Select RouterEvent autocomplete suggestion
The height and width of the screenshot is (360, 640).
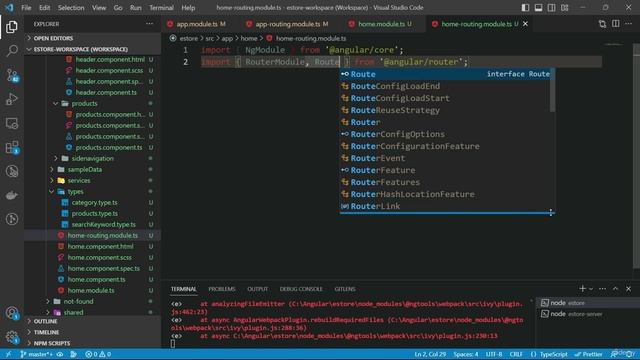(x=445, y=158)
